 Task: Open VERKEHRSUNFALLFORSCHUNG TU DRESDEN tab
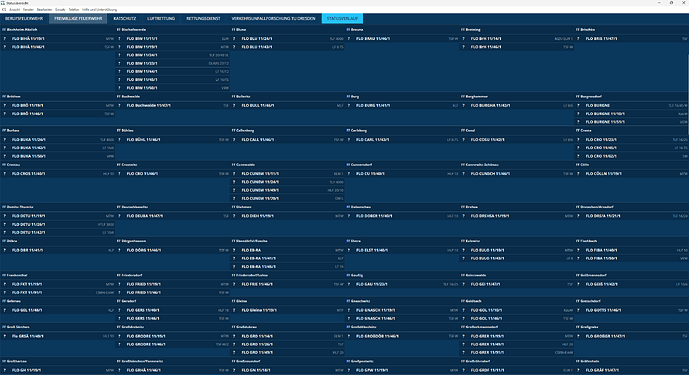[x=273, y=18]
